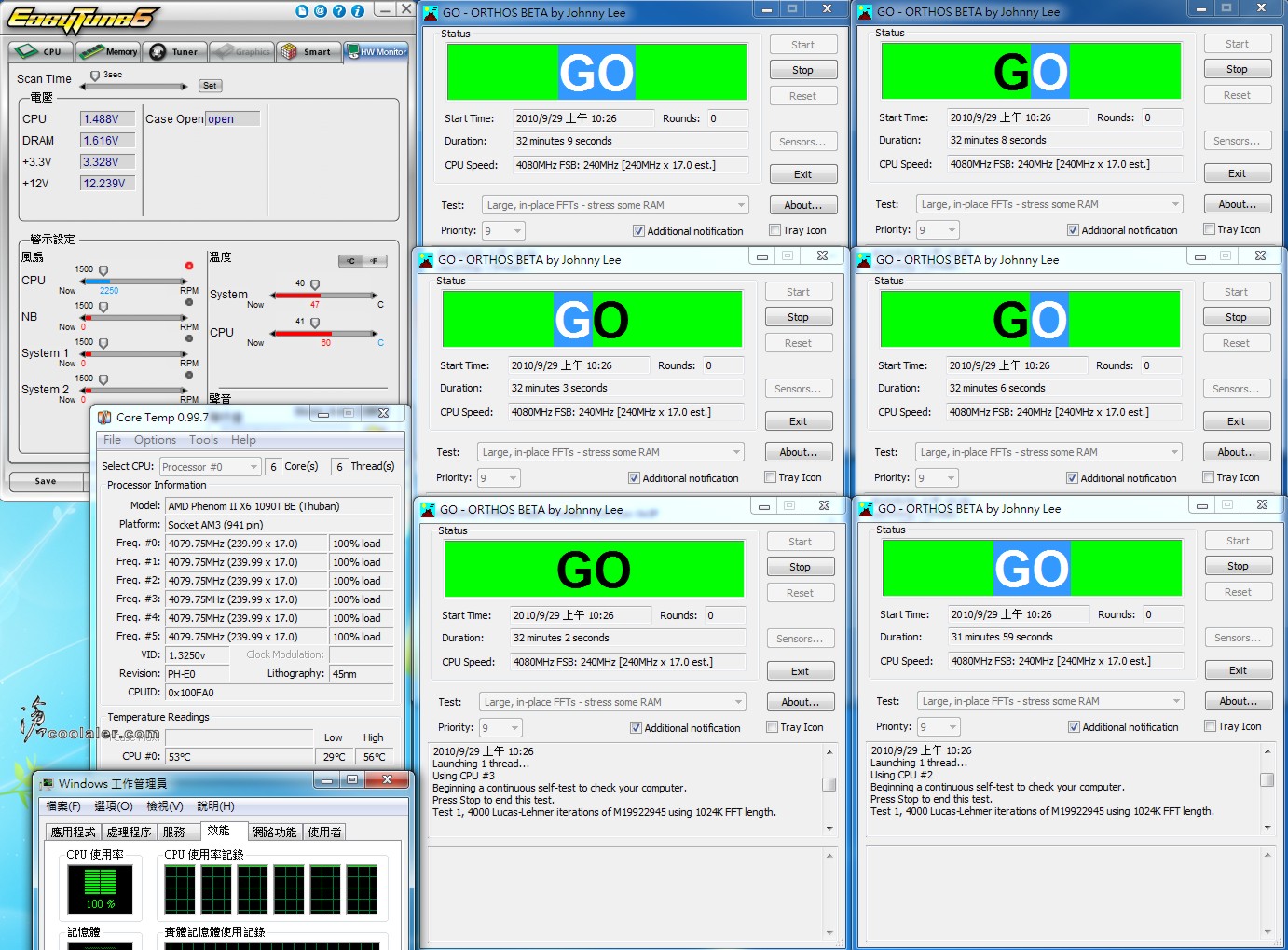
Task: Switch to EasyTune6 CPU tab
Action: (40, 51)
